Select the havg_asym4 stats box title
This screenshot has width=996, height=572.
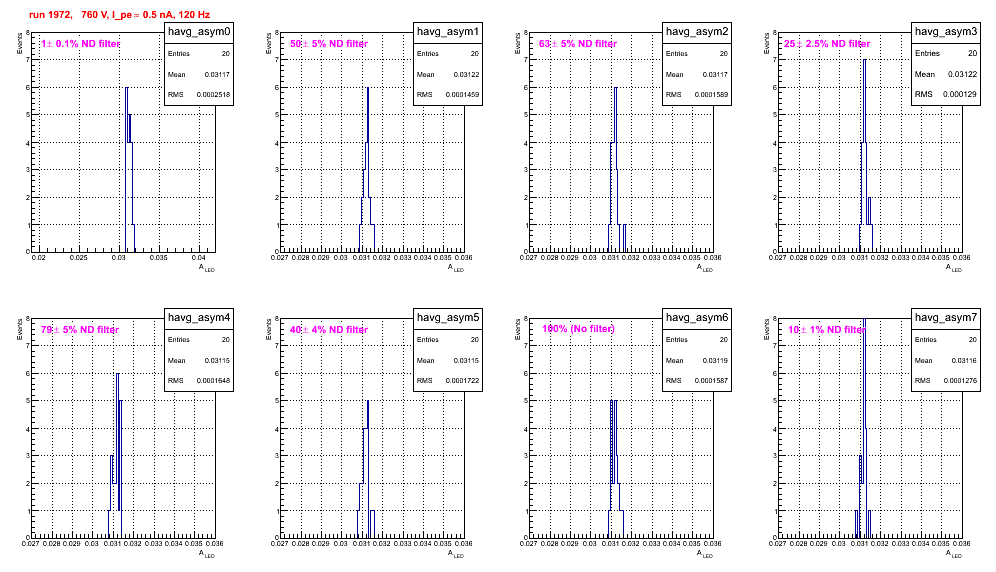click(199, 317)
